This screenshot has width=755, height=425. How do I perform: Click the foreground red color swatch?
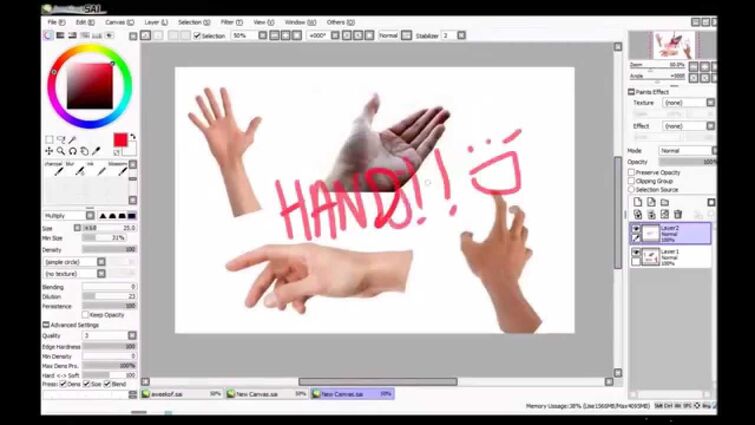point(120,140)
